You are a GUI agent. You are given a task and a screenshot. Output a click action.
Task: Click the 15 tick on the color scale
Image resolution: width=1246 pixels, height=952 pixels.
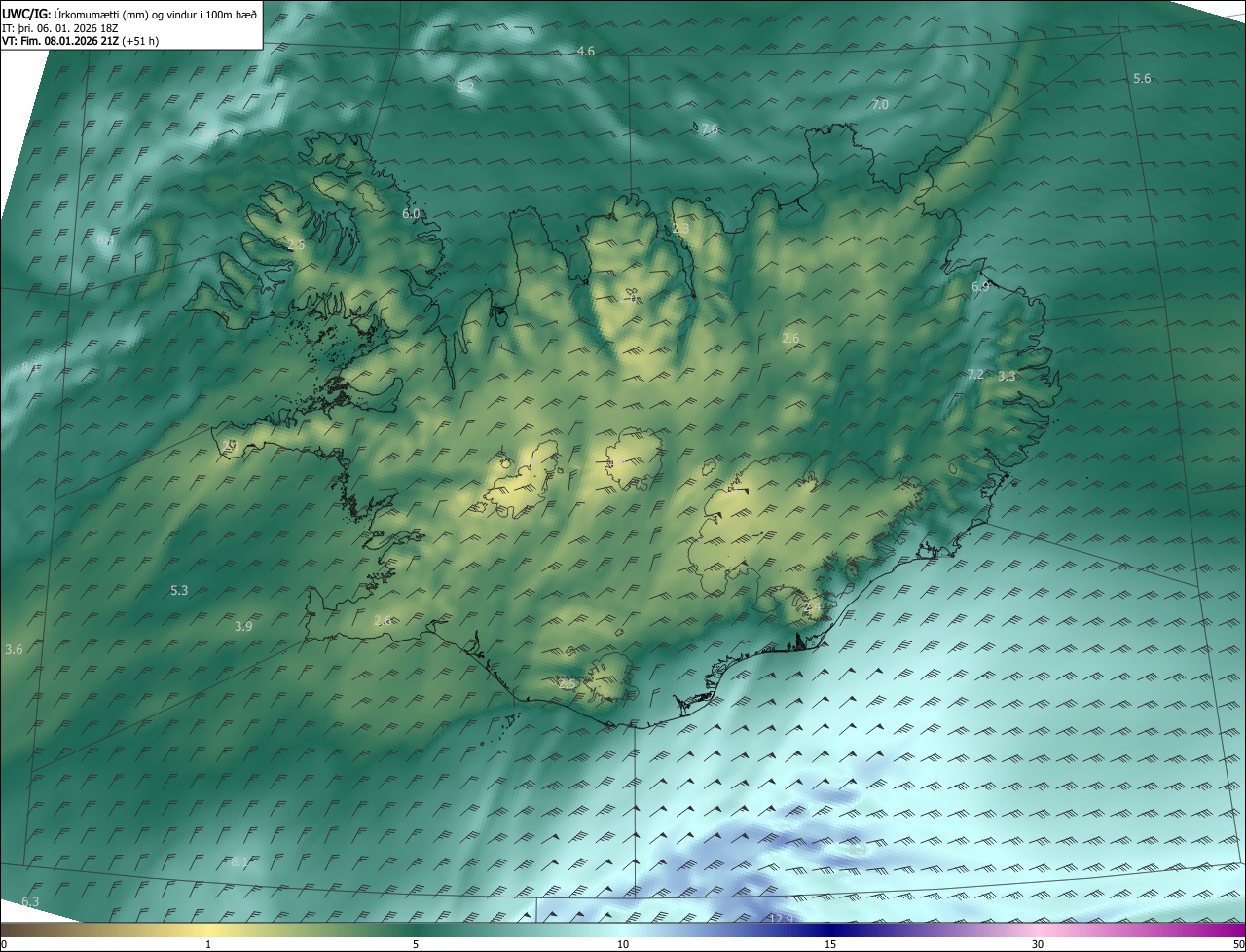[830, 944]
